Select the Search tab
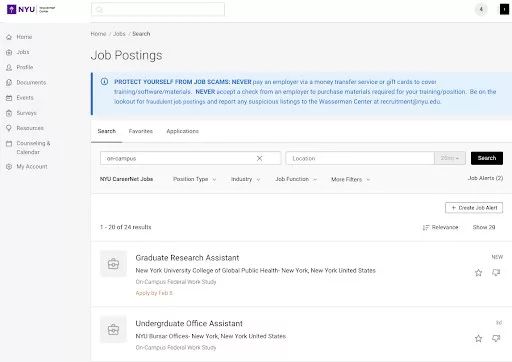The width and height of the screenshot is (512, 362). click(107, 131)
